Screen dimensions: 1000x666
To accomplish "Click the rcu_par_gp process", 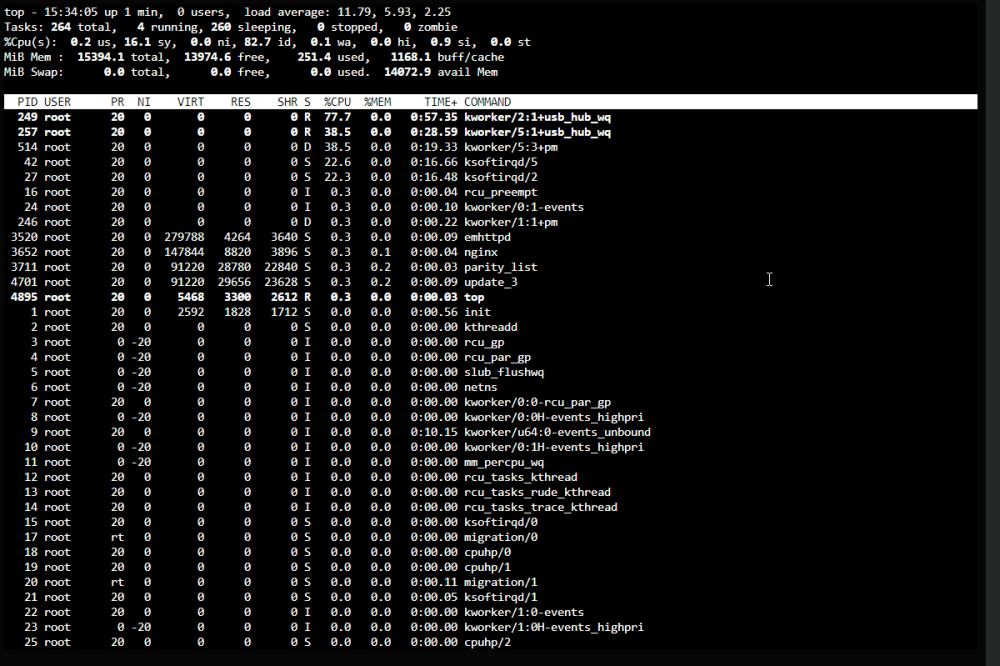I will [x=497, y=357].
